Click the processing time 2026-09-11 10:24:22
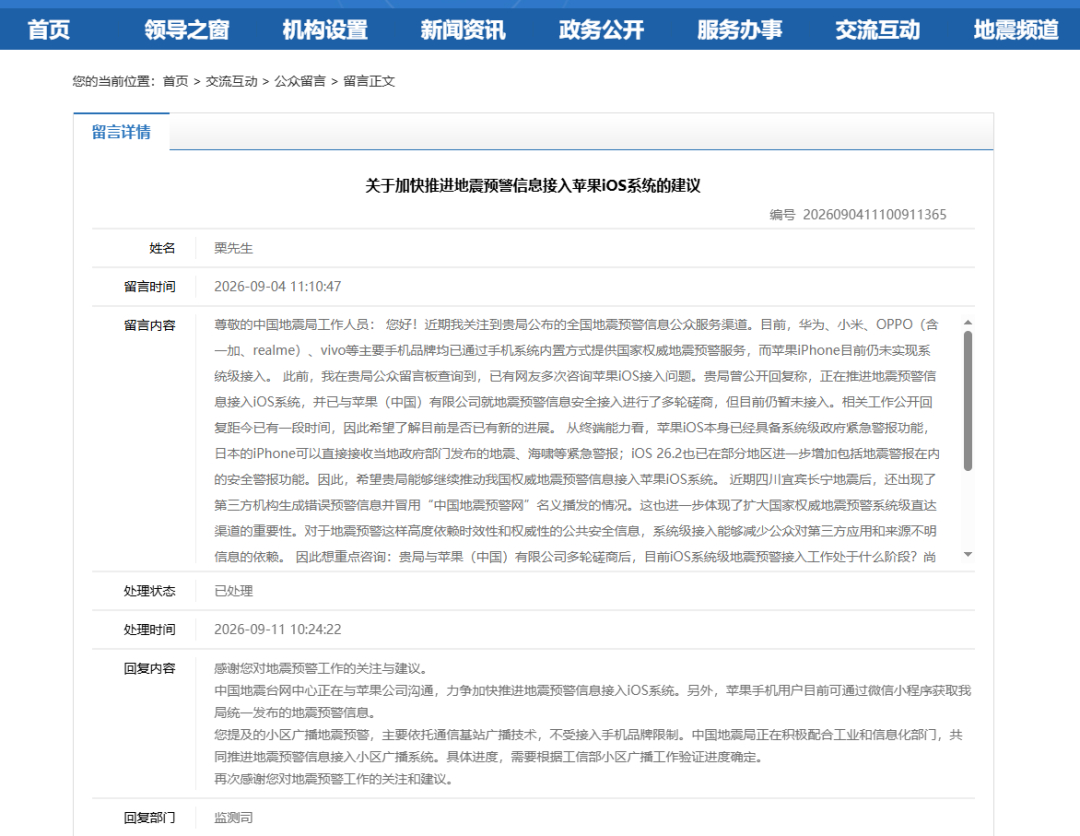This screenshot has height=836, width=1080. point(278,629)
